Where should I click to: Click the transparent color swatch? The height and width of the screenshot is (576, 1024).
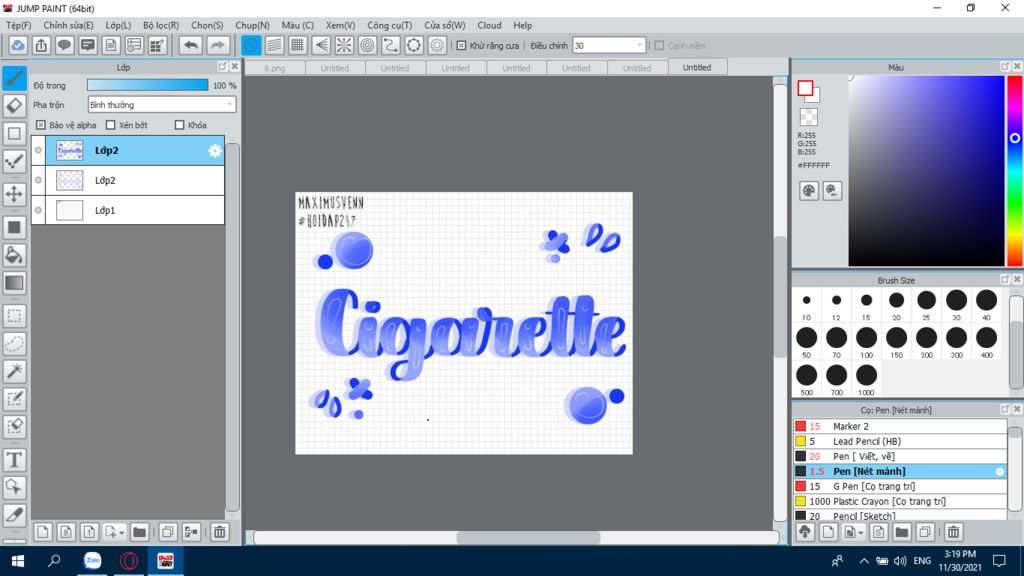click(x=808, y=117)
